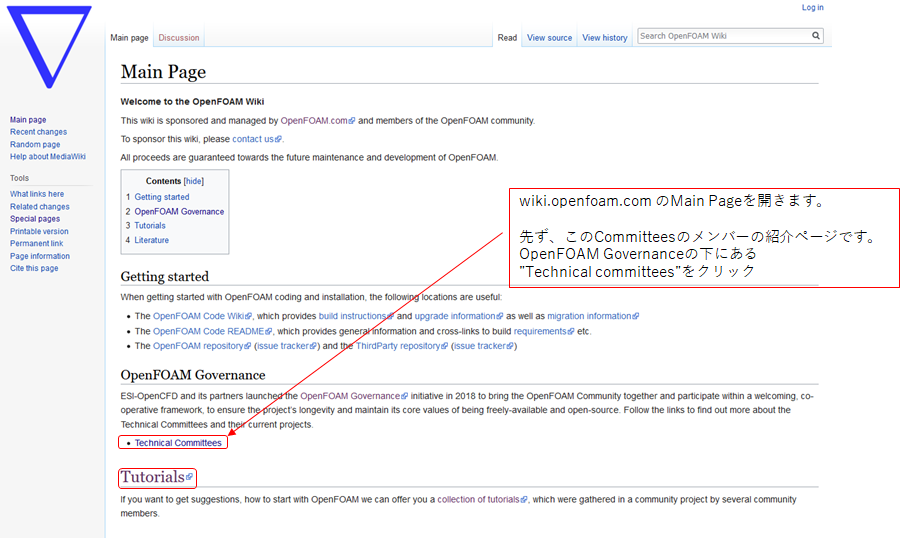This screenshot has width=900, height=538.
Task: Open What links here tool
Action: [x=37, y=194]
